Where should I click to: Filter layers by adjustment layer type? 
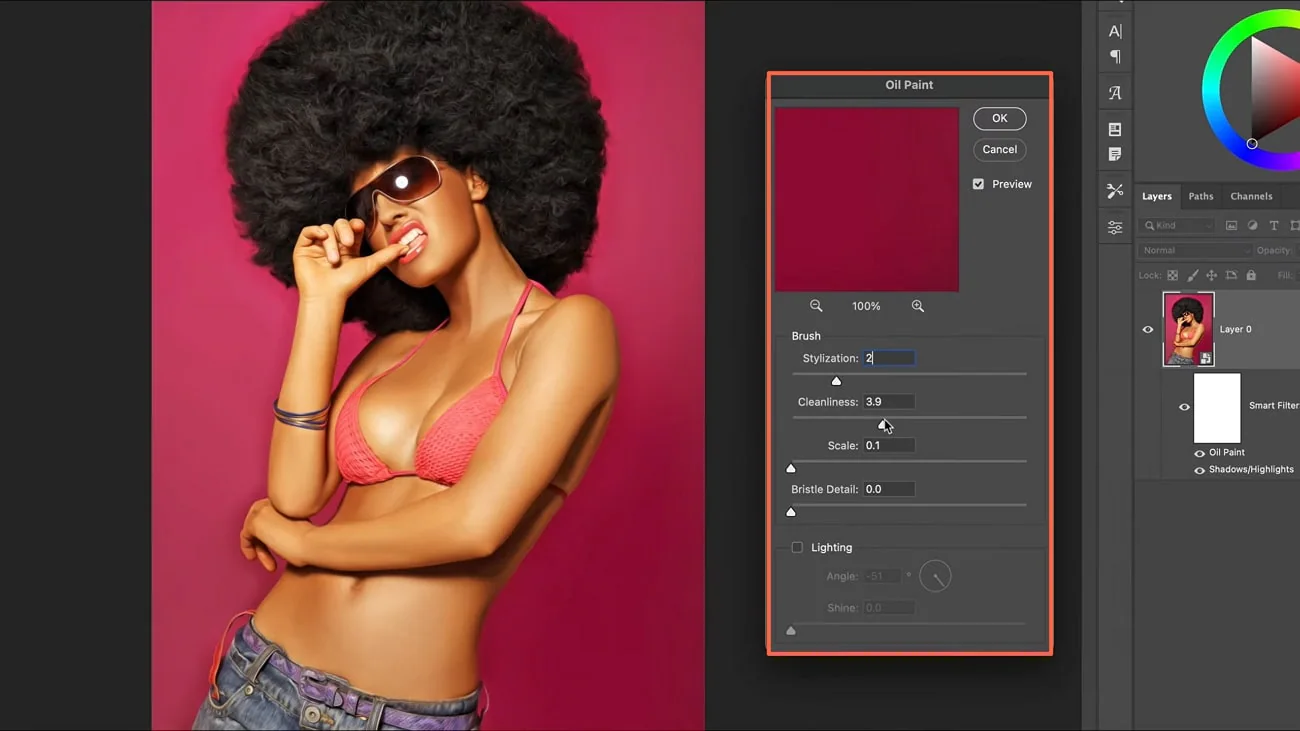pyautogui.click(x=1252, y=226)
